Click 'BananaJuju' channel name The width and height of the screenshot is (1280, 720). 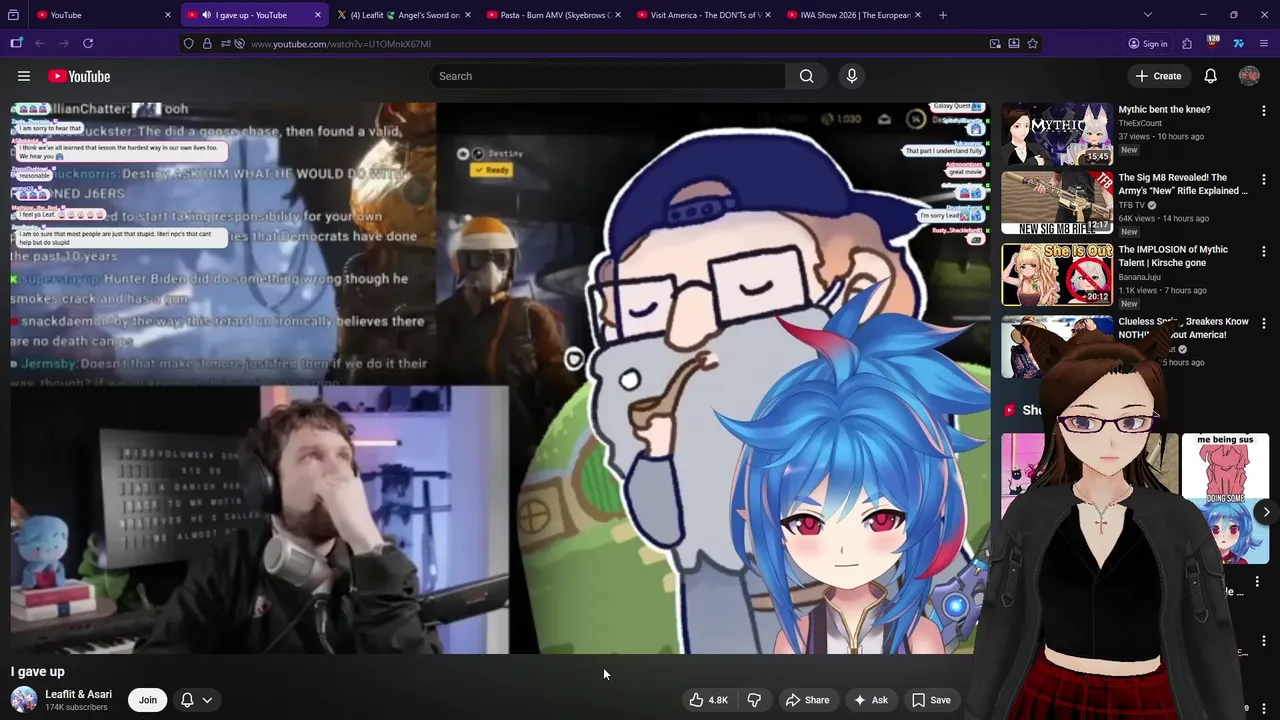1139,277
